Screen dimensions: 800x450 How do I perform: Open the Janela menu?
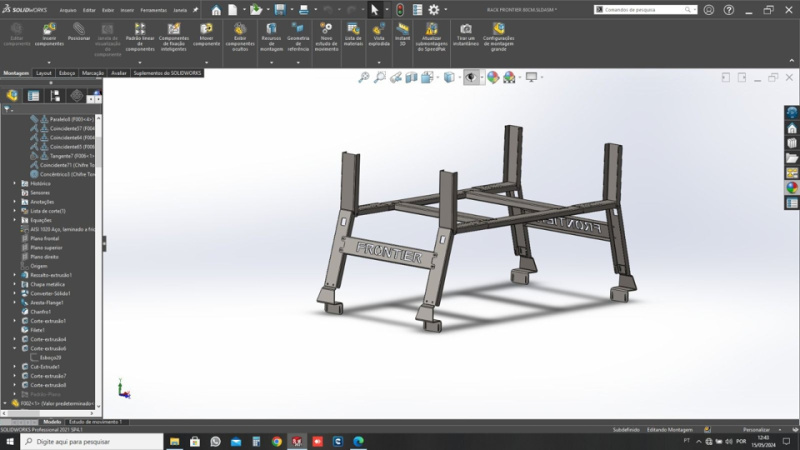pyautogui.click(x=180, y=10)
